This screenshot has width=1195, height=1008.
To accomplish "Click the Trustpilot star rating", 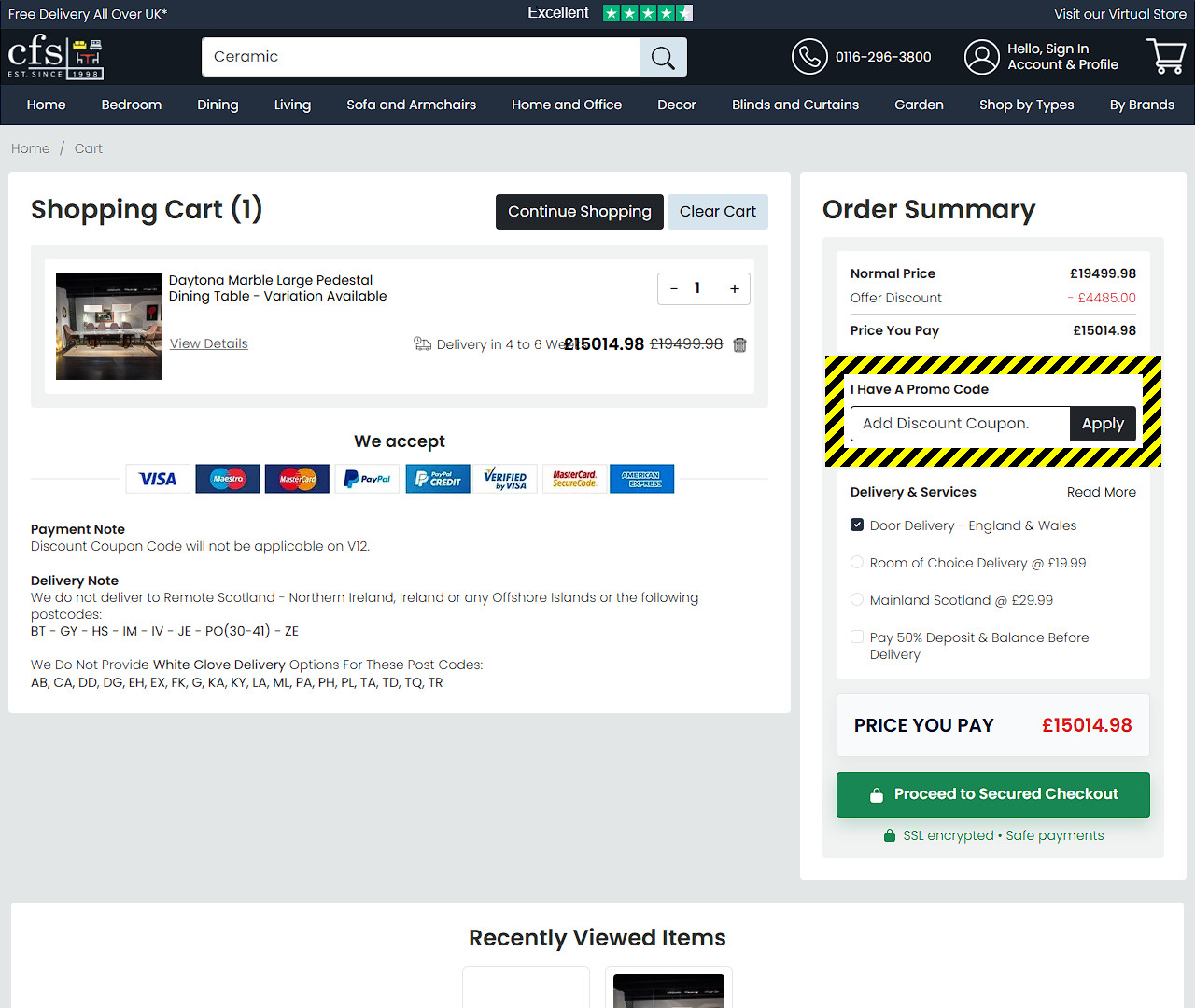I will point(647,13).
